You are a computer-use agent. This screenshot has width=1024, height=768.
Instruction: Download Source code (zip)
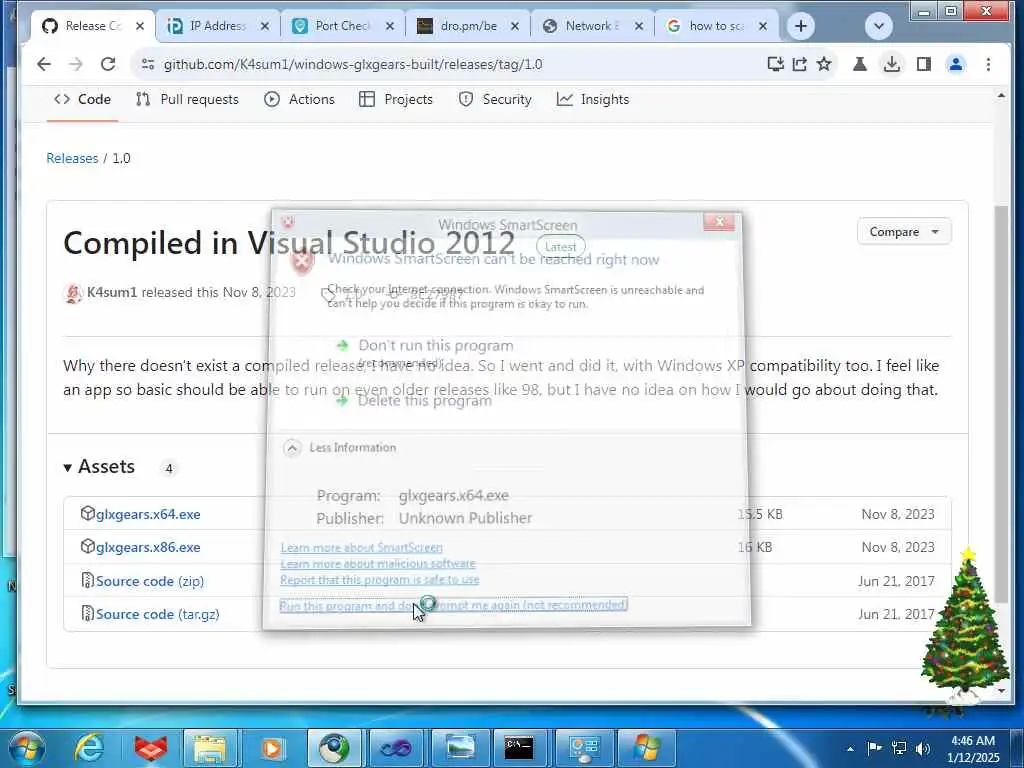[x=150, y=581]
